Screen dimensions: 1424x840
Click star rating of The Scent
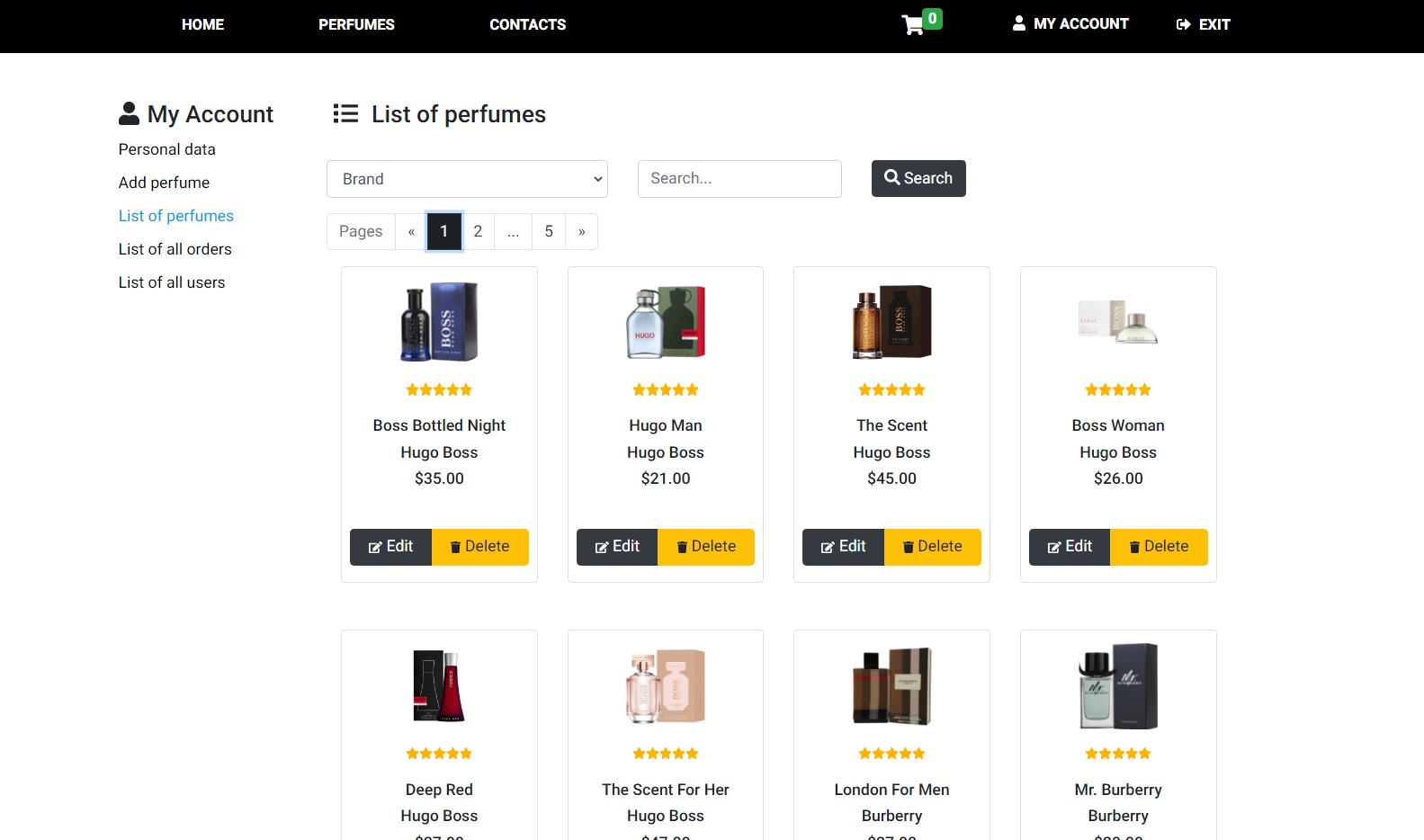pos(891,389)
